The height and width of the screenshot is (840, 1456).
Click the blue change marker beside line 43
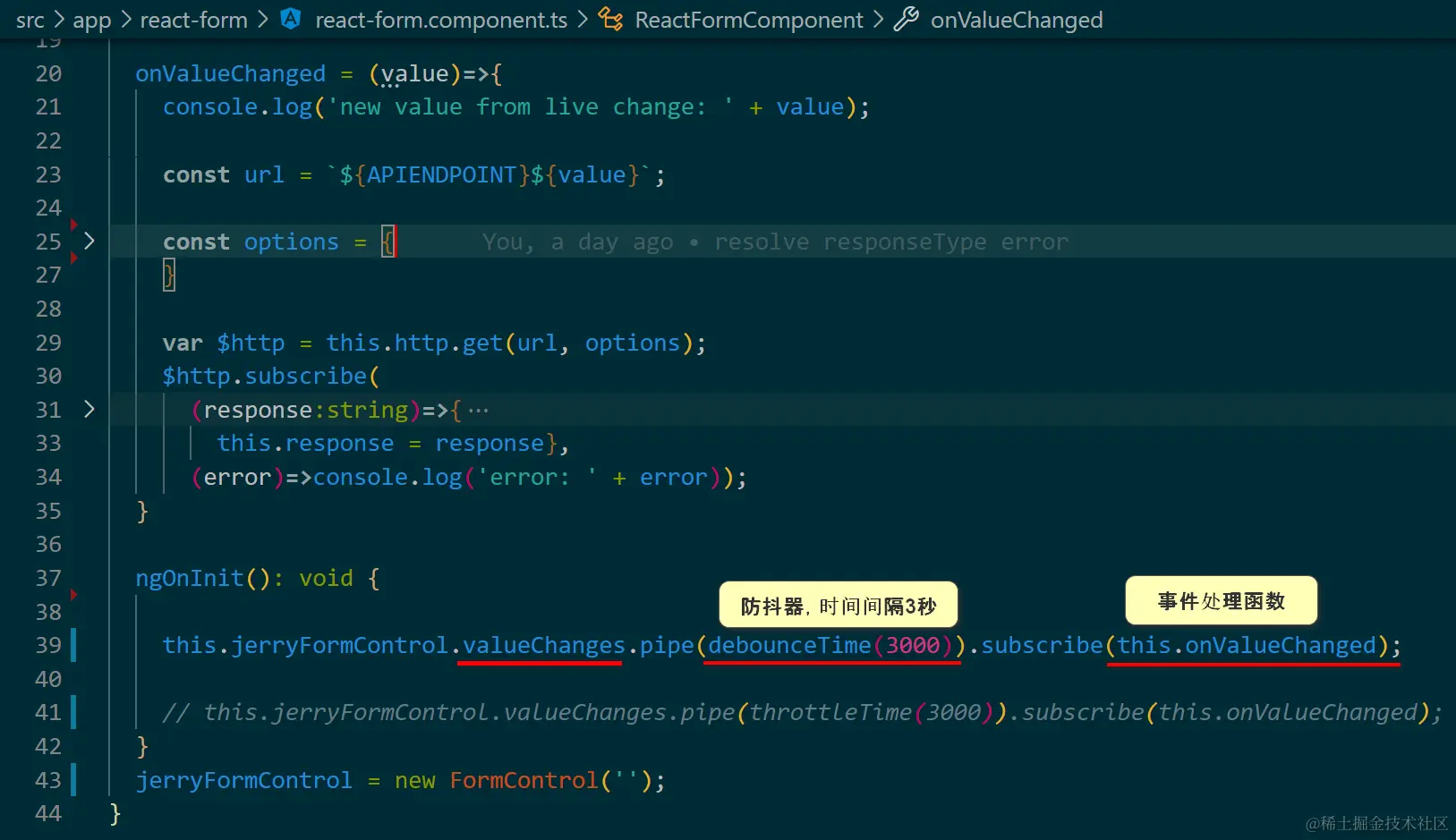[x=73, y=780]
